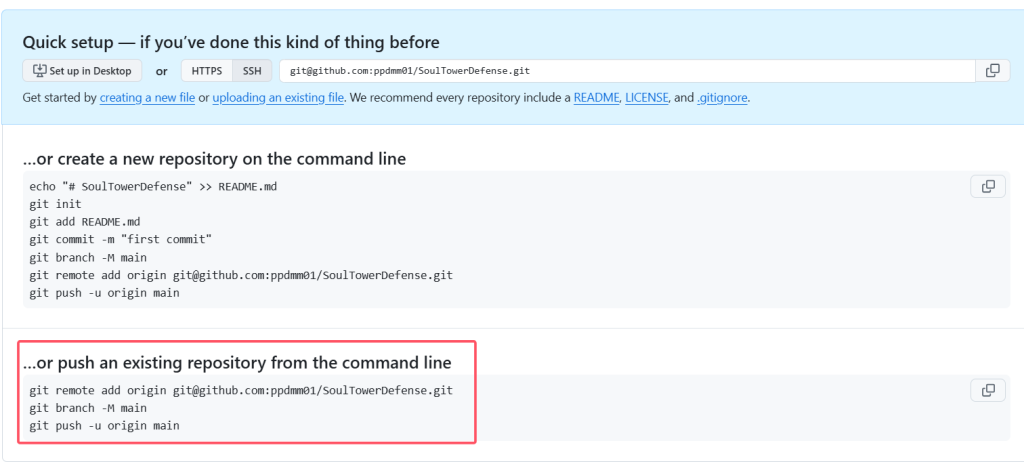The height and width of the screenshot is (462, 1024).
Task: Copy the push existing repository commands
Action: 988,391
